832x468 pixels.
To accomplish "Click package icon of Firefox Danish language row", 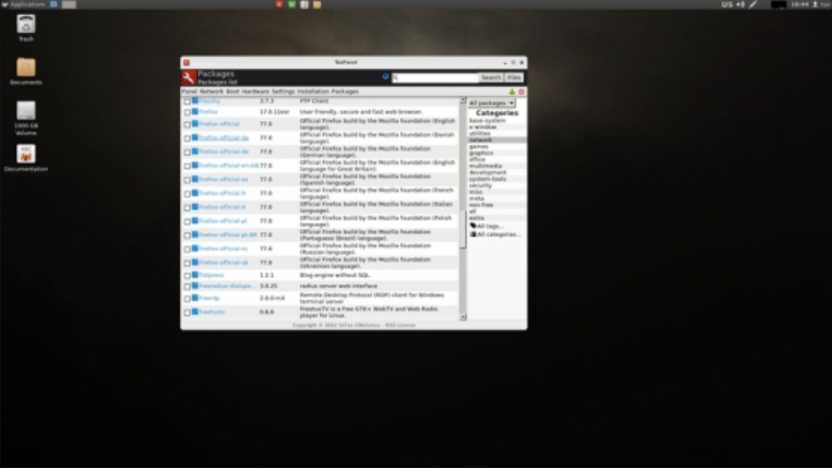I will click(x=195, y=137).
